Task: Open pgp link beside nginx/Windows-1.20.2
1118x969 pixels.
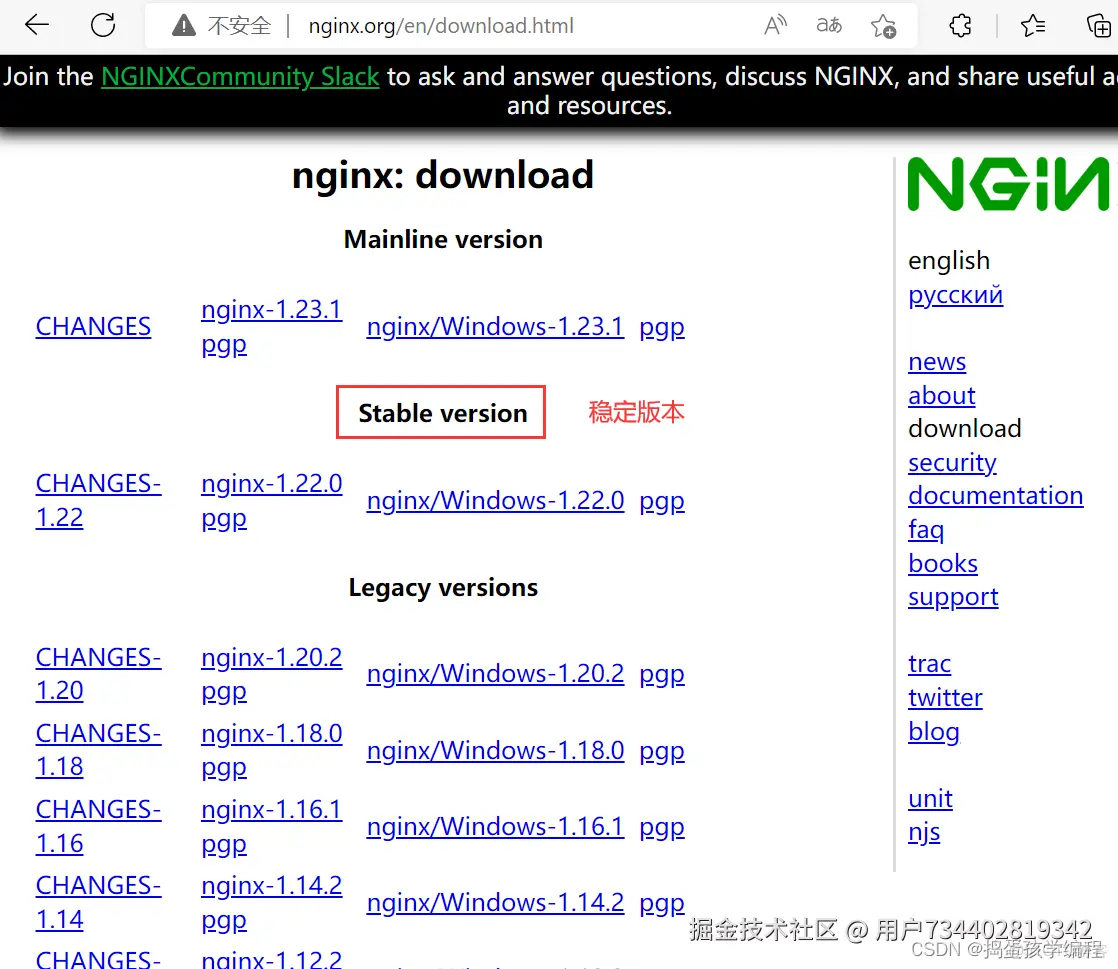Action: coord(662,675)
